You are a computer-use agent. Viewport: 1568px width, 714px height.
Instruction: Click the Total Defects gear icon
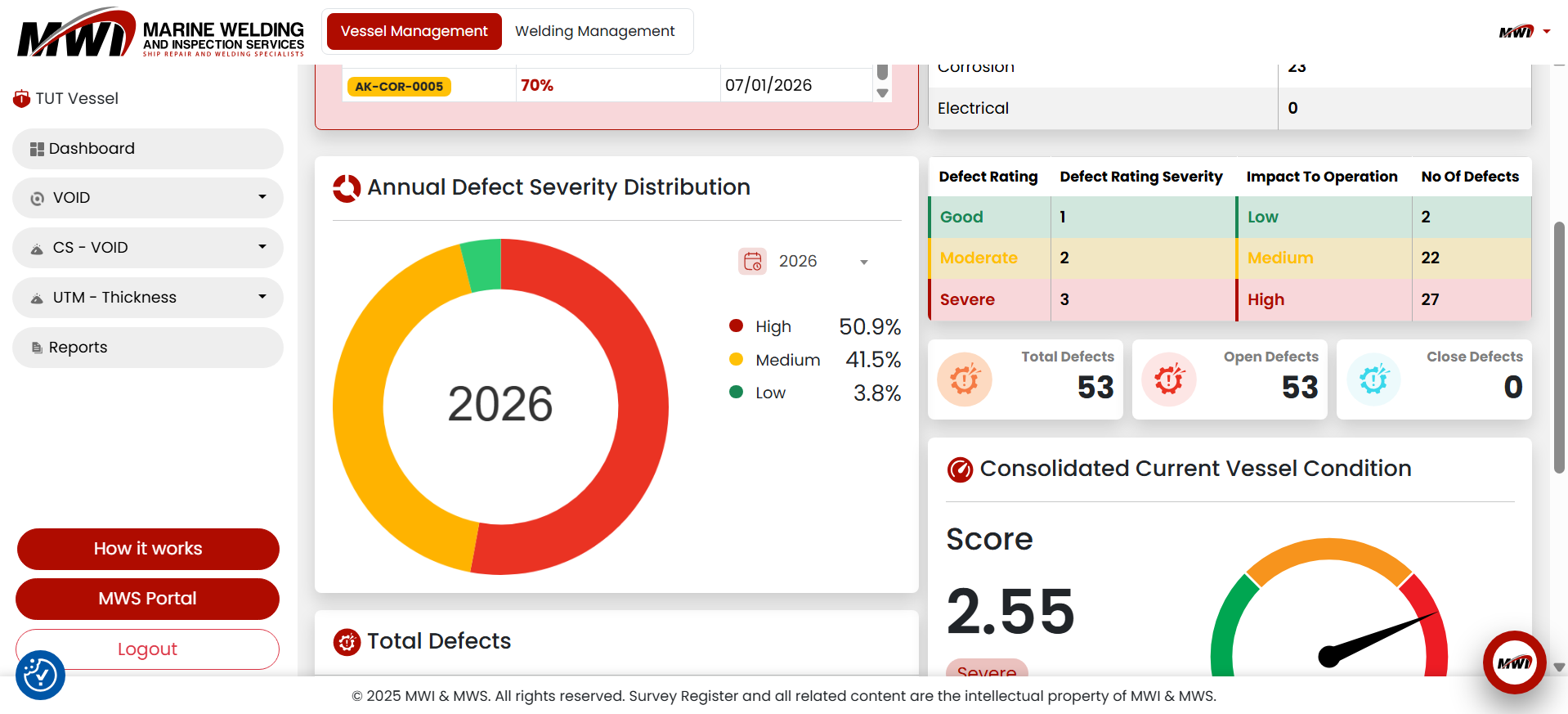click(965, 379)
